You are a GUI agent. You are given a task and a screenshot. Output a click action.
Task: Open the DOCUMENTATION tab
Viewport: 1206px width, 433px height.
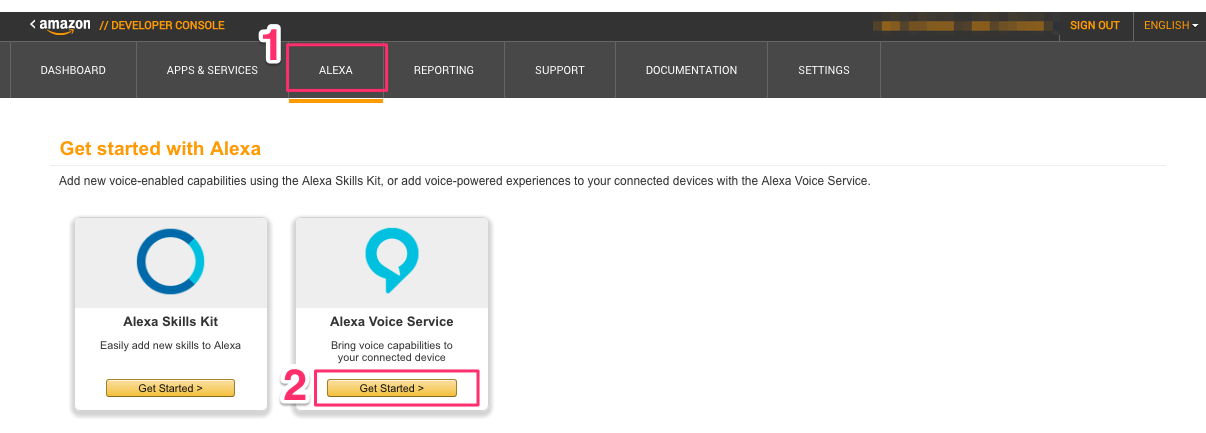pyautogui.click(x=691, y=70)
